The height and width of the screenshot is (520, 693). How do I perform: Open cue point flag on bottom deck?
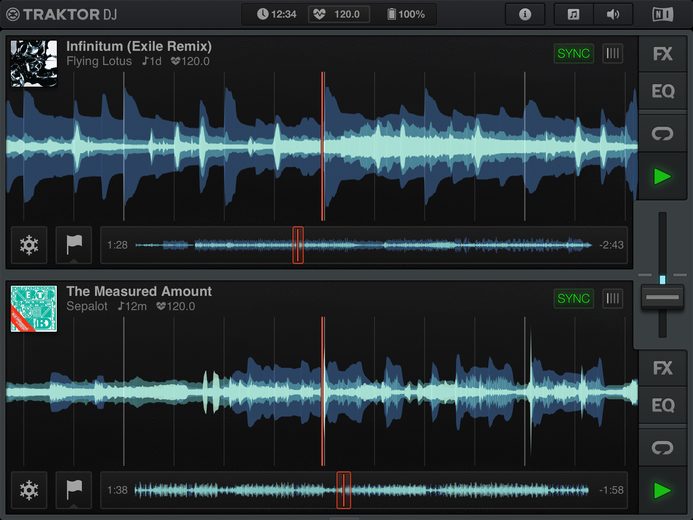[x=74, y=490]
